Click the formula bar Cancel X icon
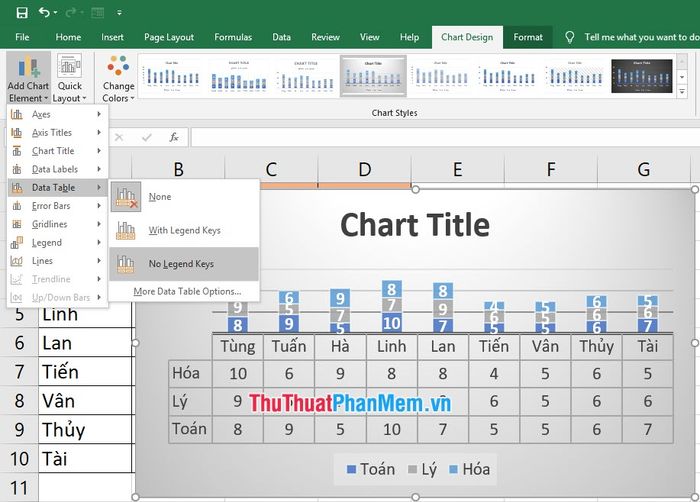This screenshot has width=700, height=502. (x=119, y=137)
